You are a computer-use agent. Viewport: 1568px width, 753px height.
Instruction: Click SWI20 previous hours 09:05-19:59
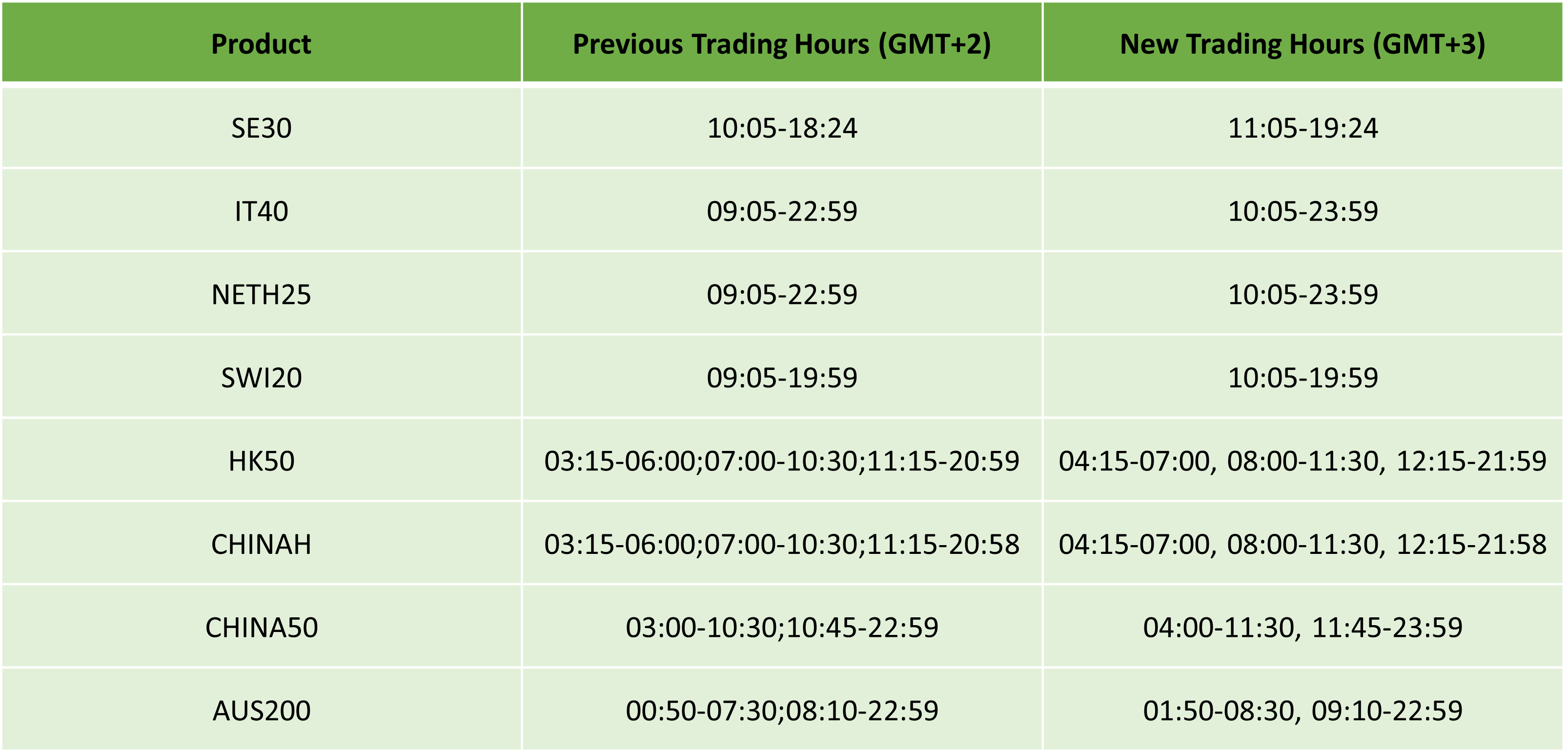point(782,378)
